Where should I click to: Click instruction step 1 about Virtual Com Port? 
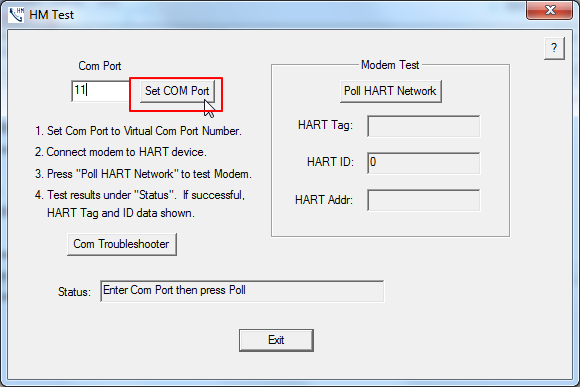(x=138, y=131)
